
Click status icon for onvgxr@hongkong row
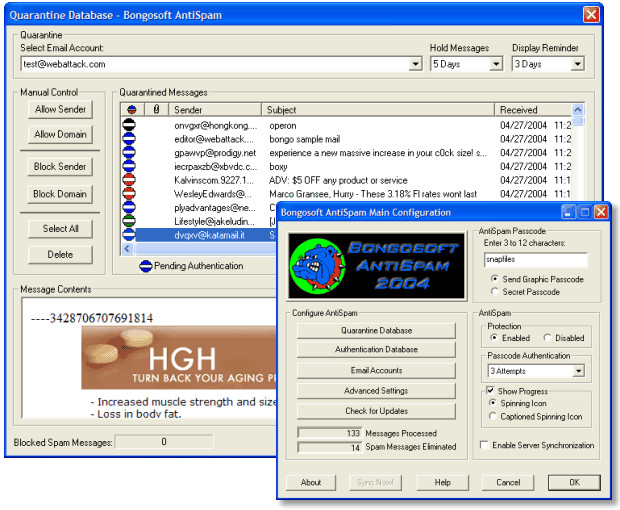pyautogui.click(x=129, y=125)
